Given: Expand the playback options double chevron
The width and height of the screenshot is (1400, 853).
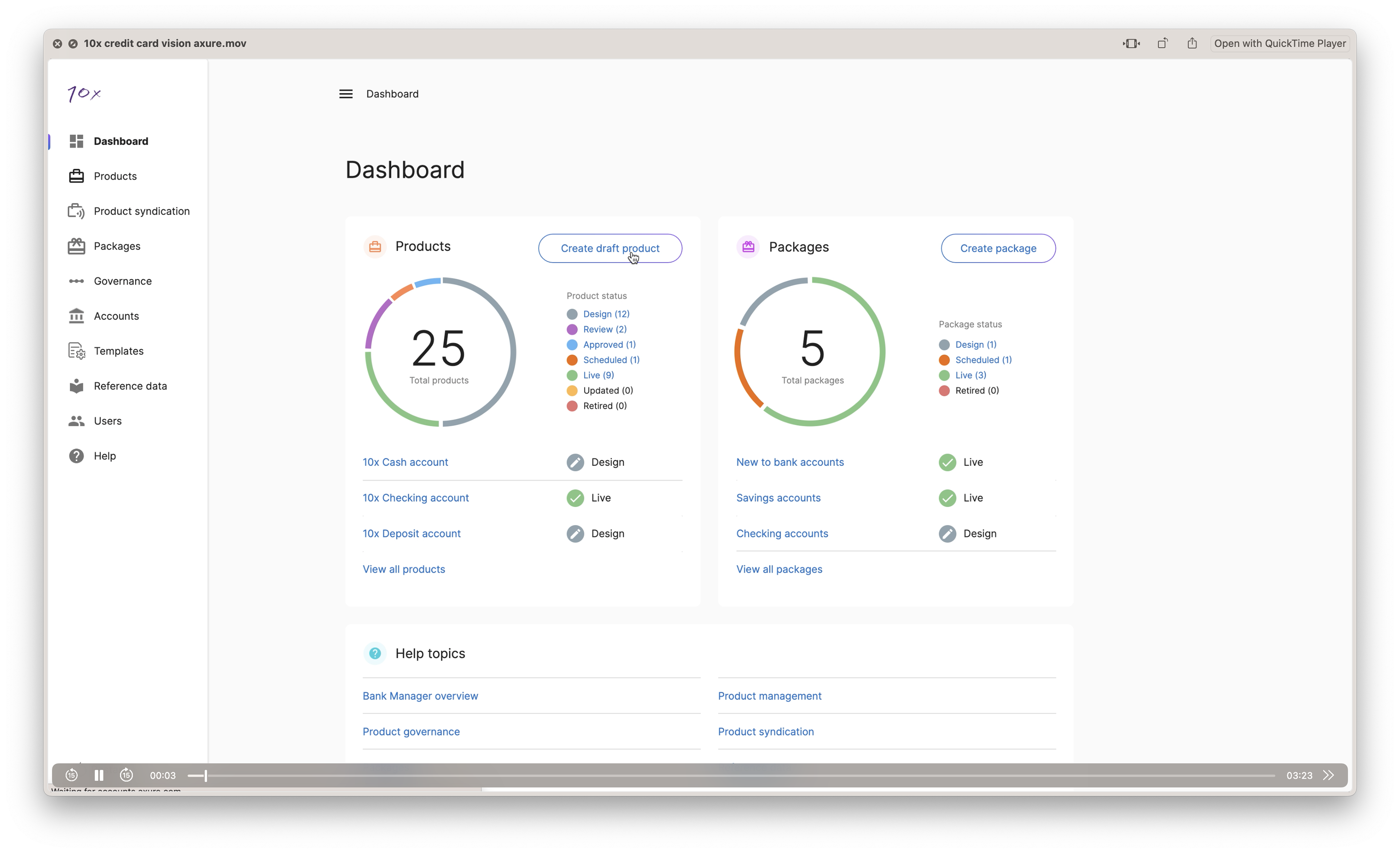Looking at the screenshot, I should (x=1328, y=775).
